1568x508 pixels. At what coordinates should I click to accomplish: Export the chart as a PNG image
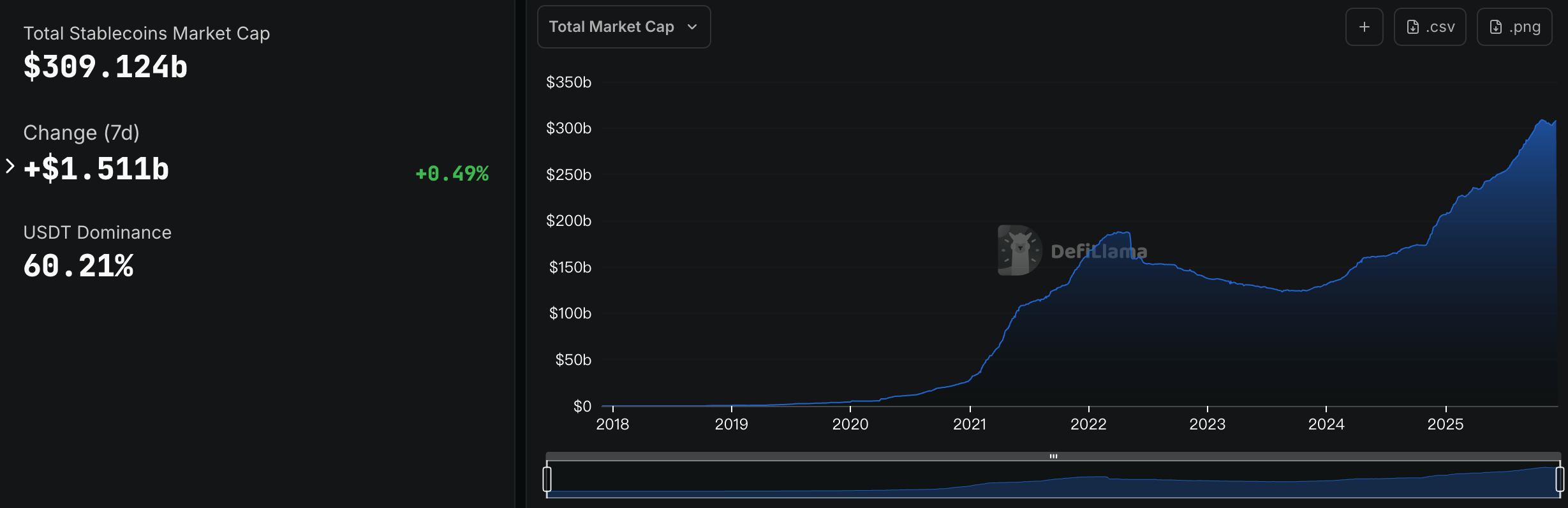1514,26
